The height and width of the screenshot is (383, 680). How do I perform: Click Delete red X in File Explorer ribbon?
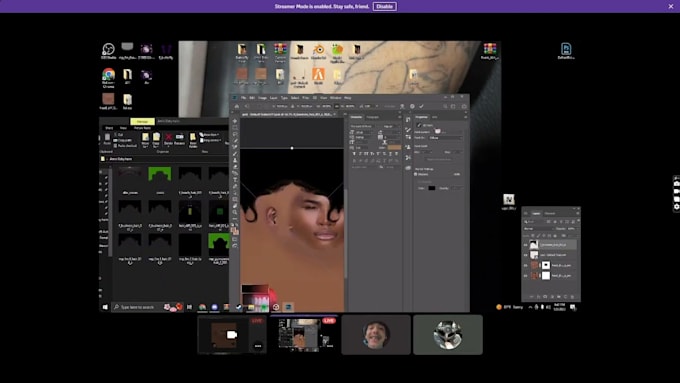(168, 137)
